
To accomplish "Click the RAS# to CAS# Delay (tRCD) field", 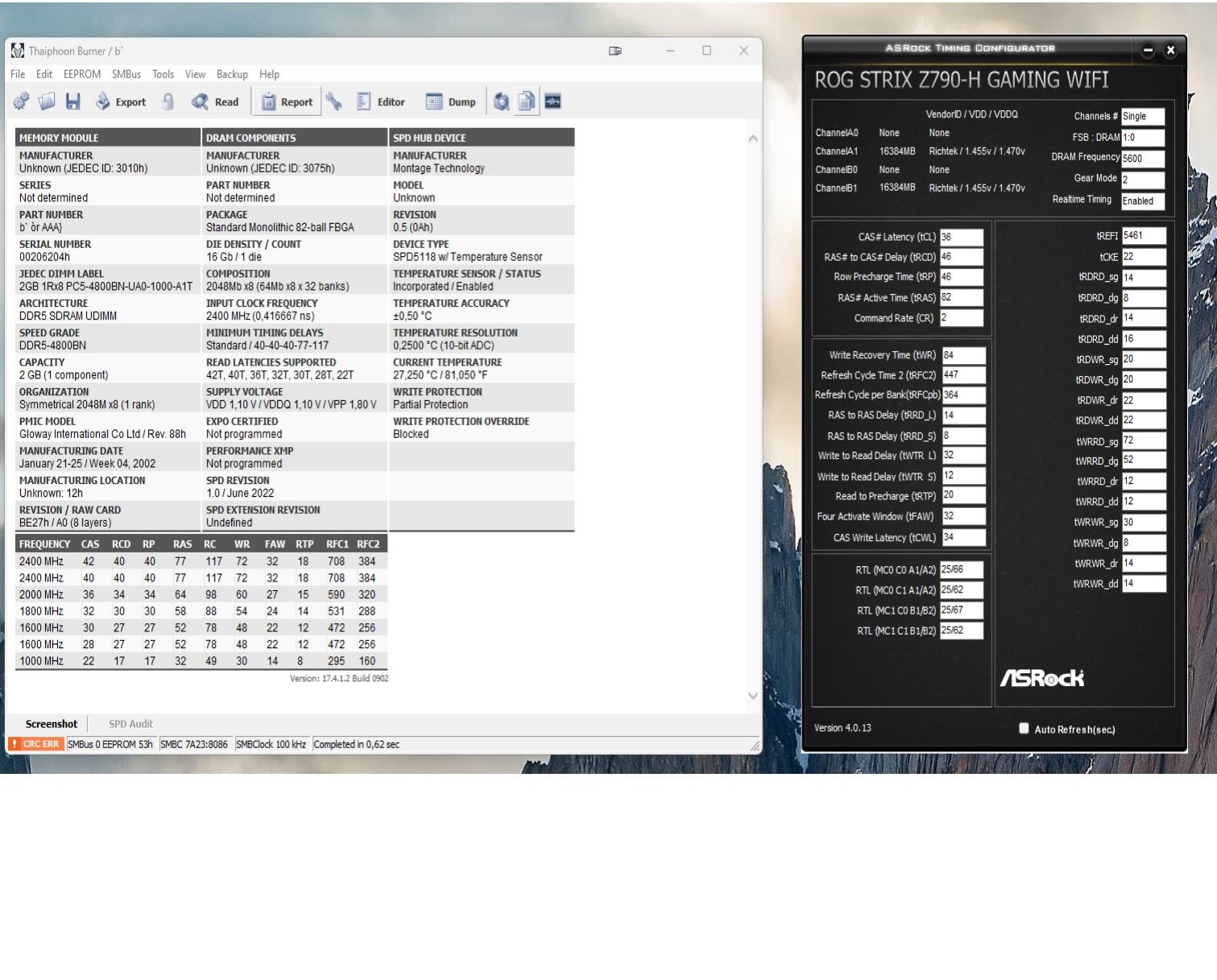I will 962,257.
